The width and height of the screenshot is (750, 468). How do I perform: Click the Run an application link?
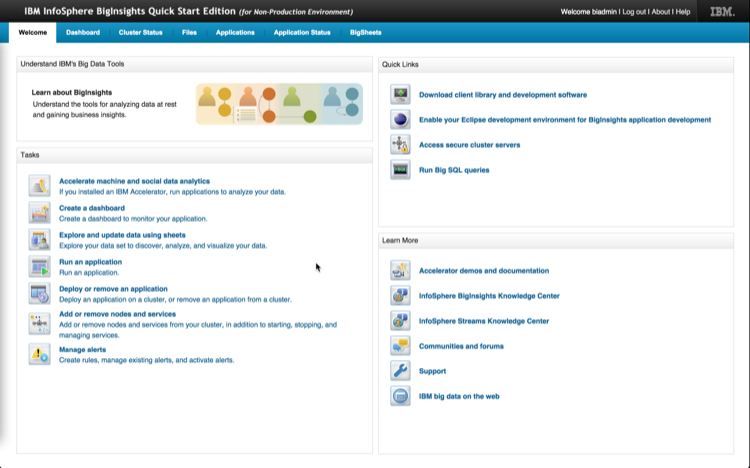[x=90, y=262]
